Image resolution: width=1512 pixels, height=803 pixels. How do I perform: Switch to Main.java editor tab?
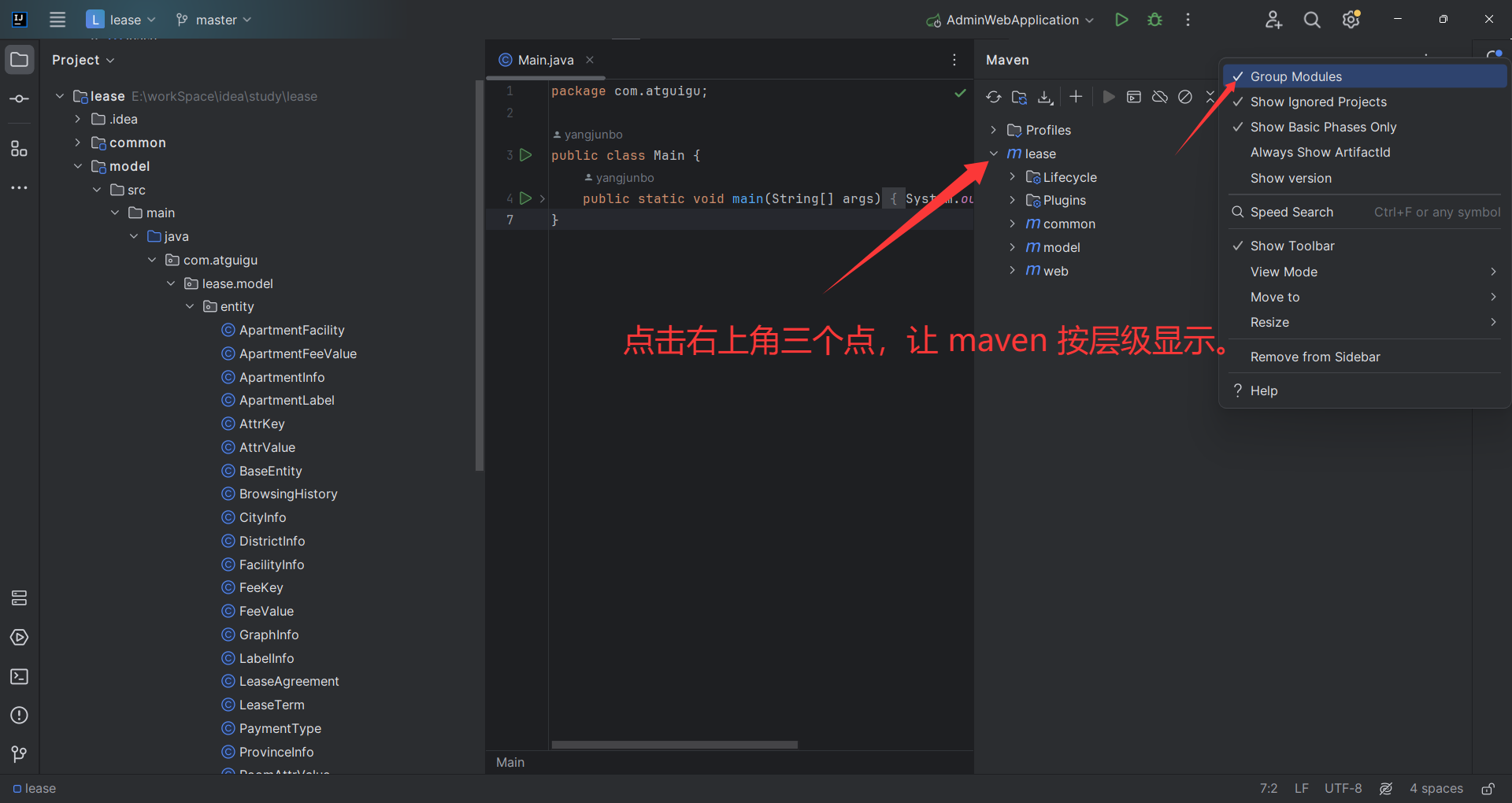pyautogui.click(x=545, y=60)
